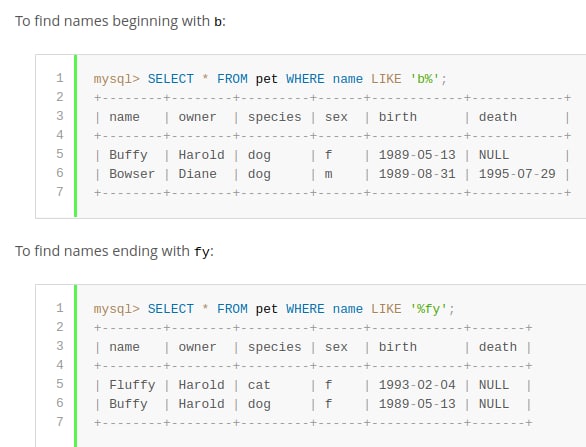Click the Bowser name cell

132,174
